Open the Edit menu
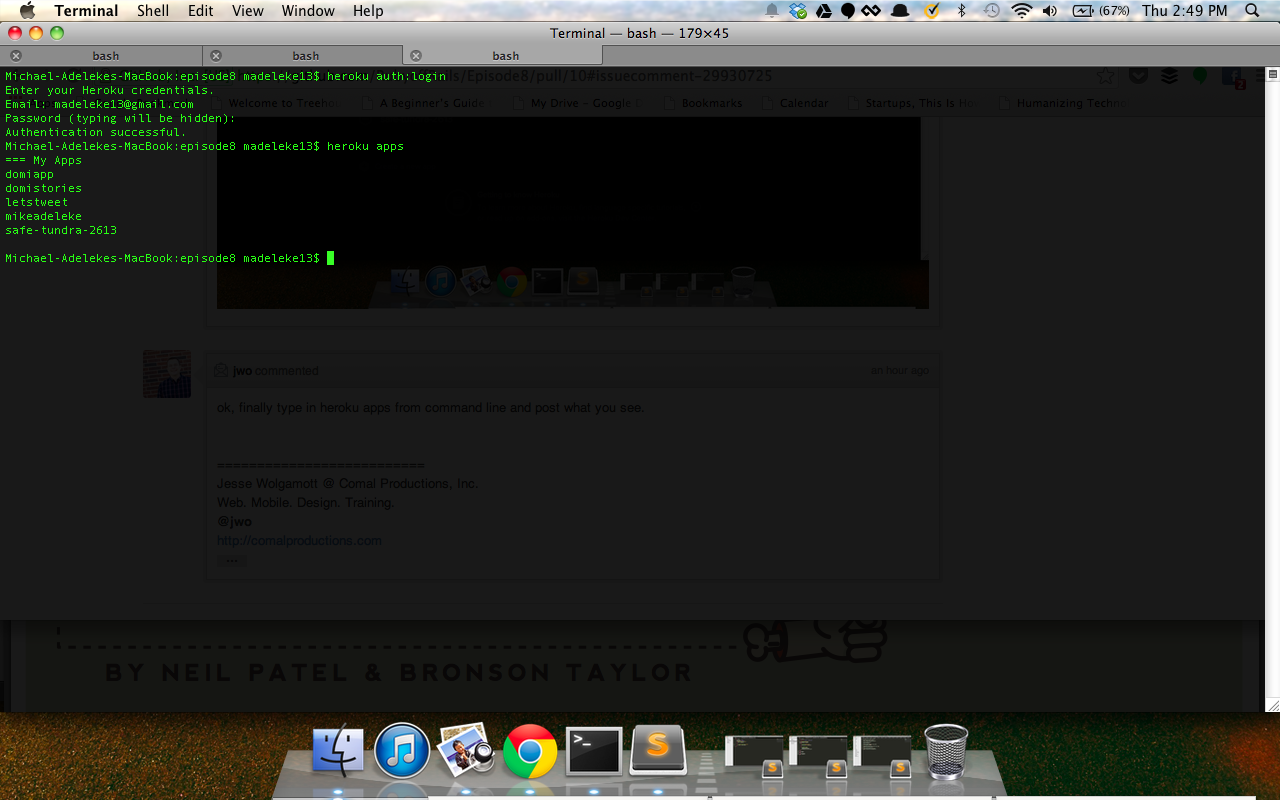 click(x=201, y=11)
